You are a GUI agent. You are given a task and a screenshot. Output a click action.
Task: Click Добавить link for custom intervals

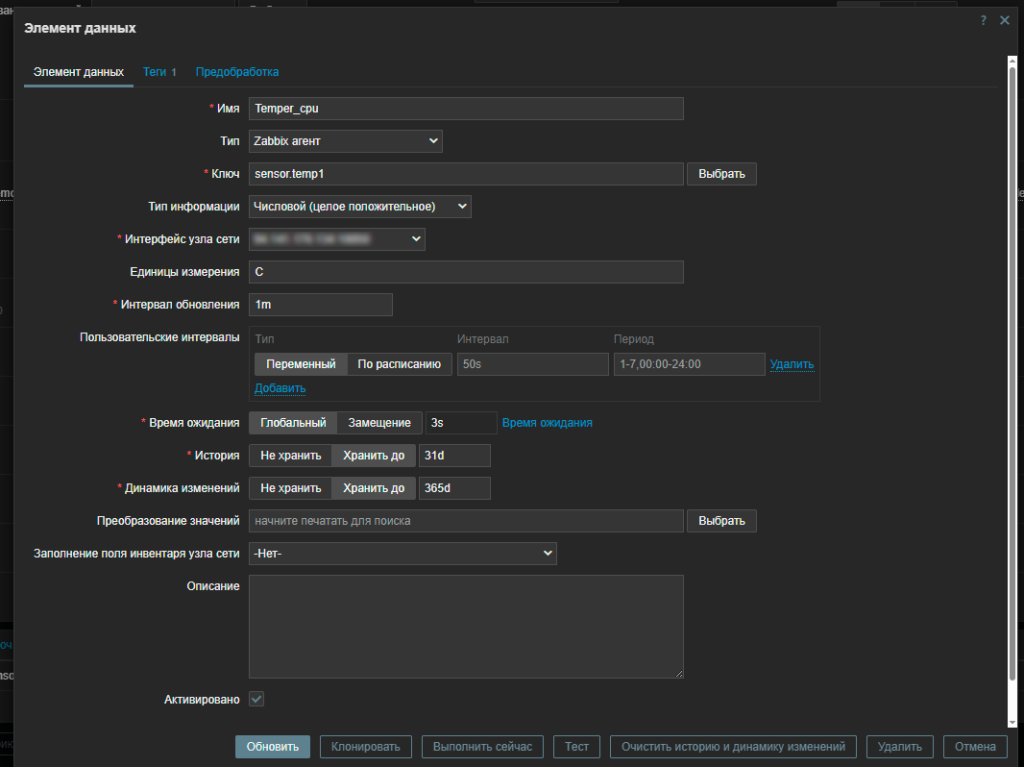pyautogui.click(x=280, y=388)
